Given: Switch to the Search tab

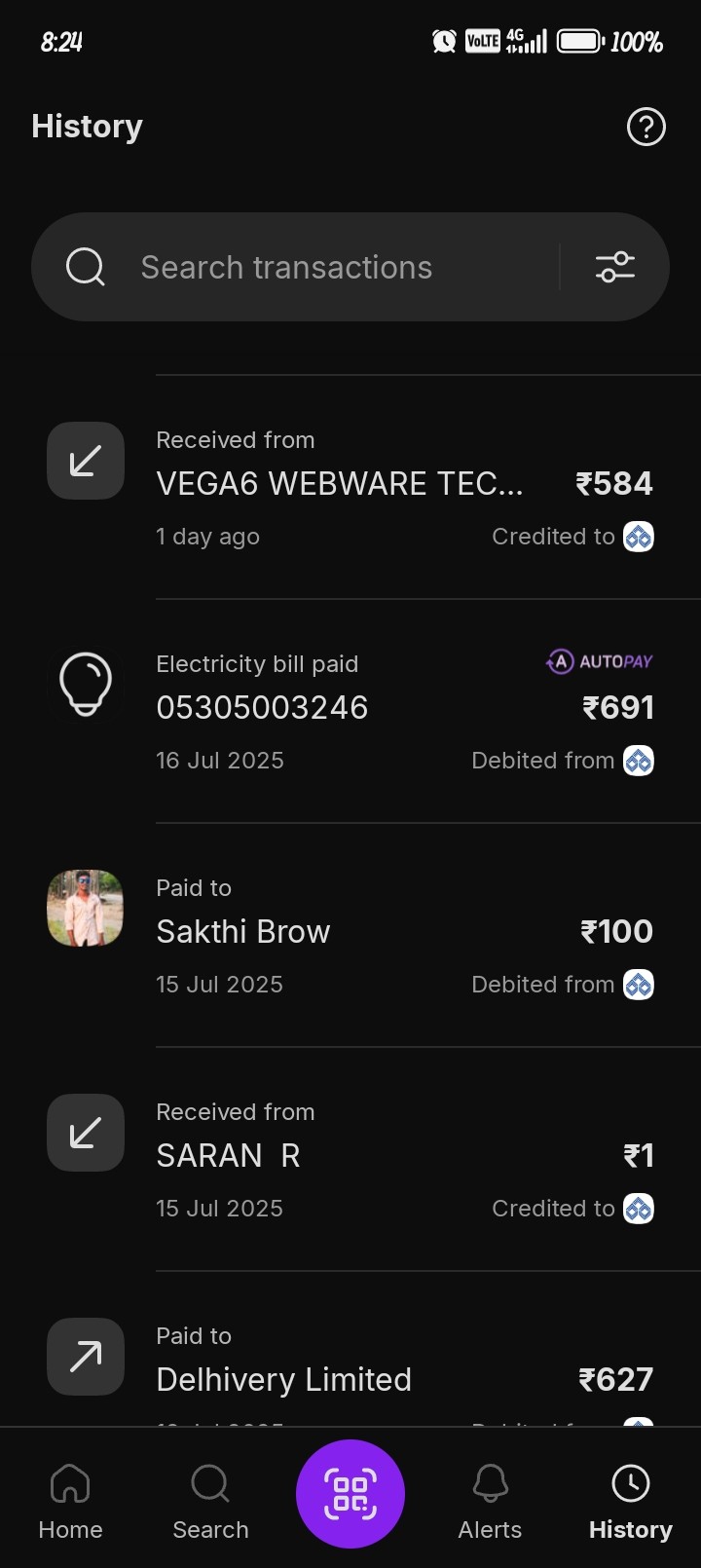Looking at the screenshot, I should [x=210, y=1503].
